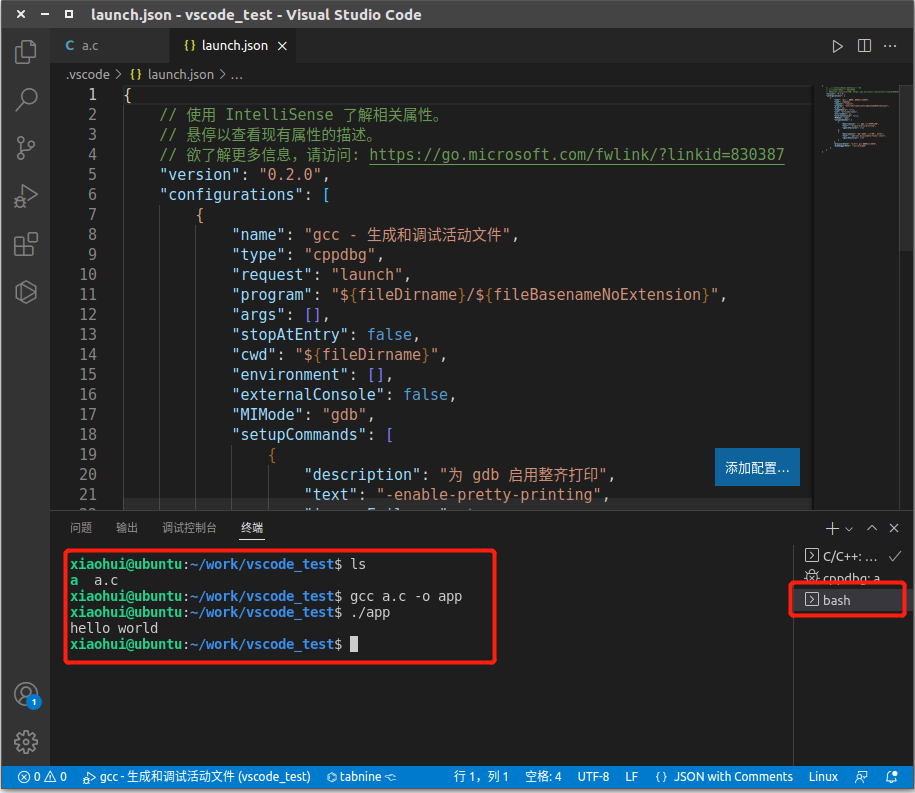Click 行 1, 列 1 cursor position
The height and width of the screenshot is (793, 915).
pyautogui.click(x=481, y=777)
